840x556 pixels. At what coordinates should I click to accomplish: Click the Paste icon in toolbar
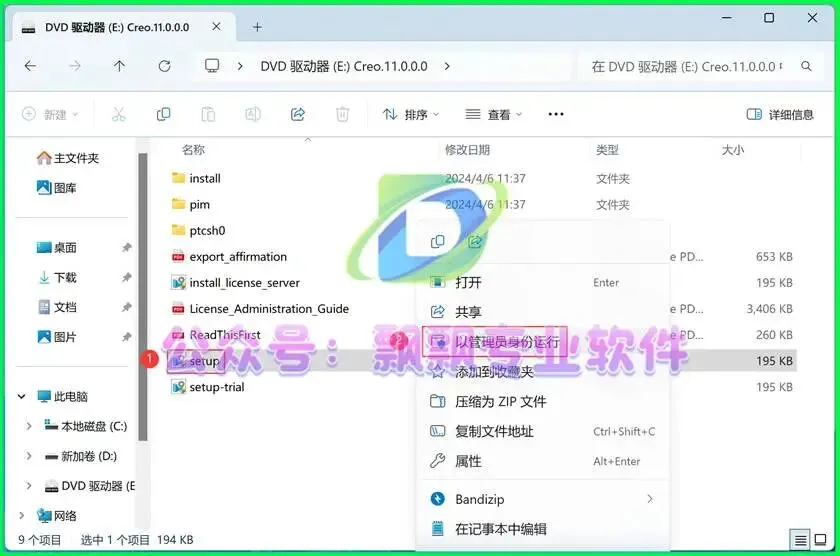pyautogui.click(x=208, y=114)
